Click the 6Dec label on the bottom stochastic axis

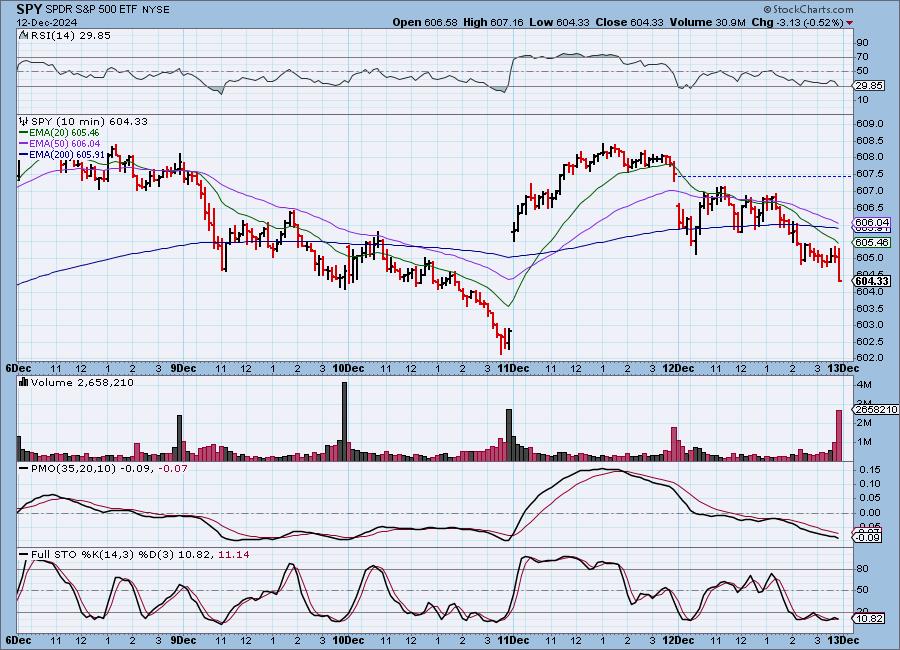tap(18, 640)
